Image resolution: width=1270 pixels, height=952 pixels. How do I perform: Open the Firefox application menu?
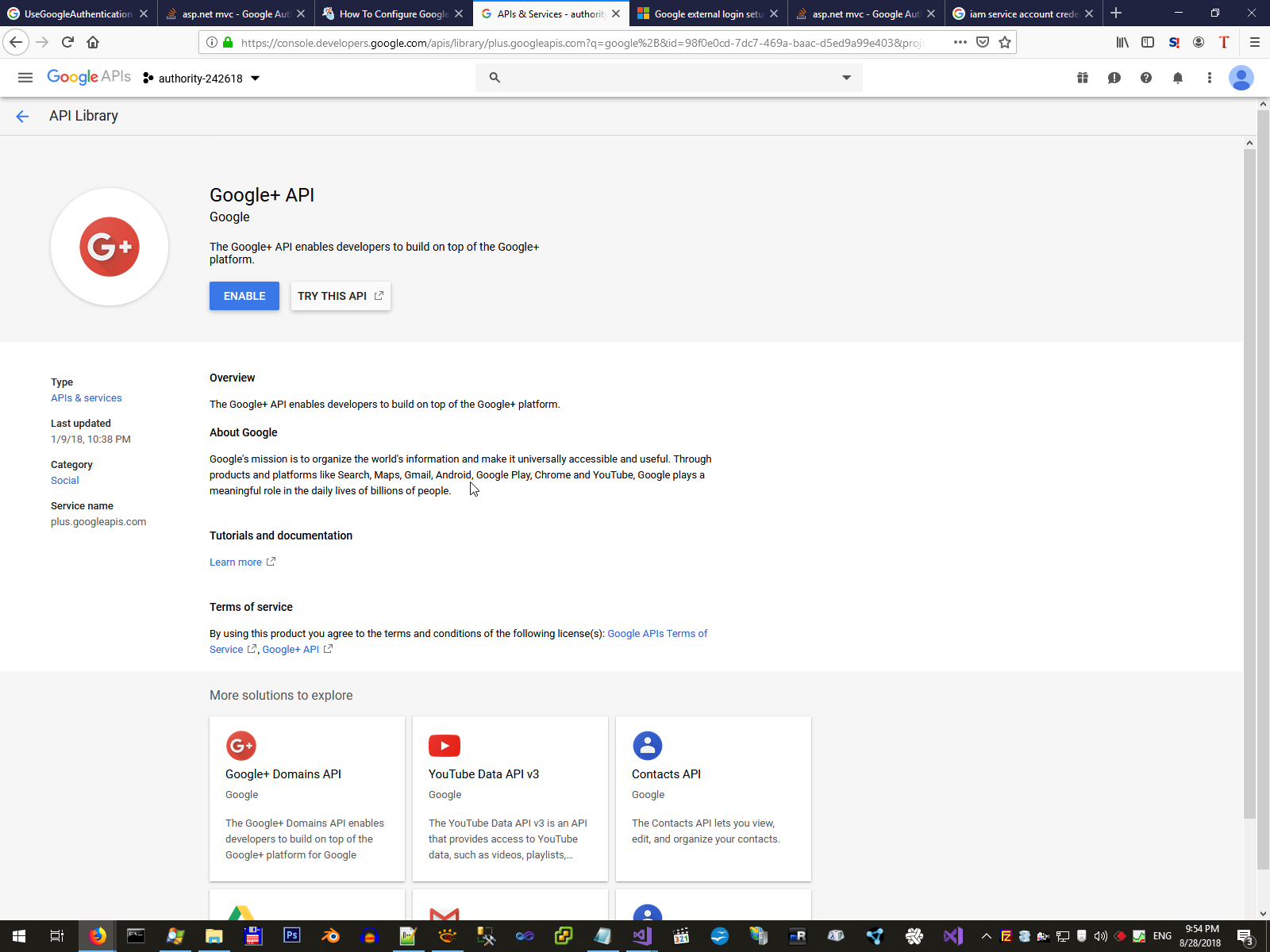(x=1255, y=42)
